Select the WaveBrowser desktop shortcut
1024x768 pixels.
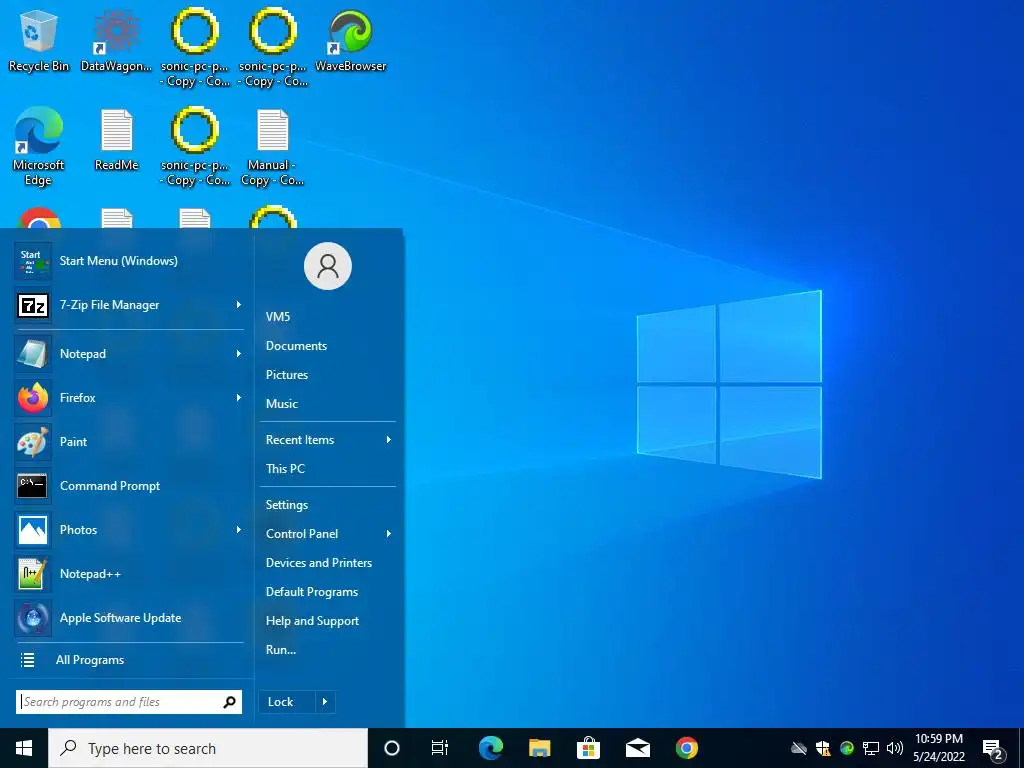tap(351, 40)
